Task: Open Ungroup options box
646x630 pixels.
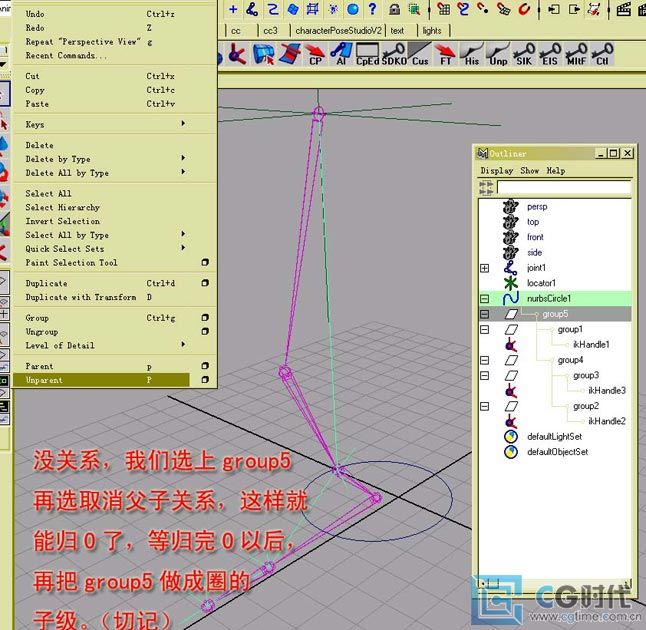Action: 205,332
